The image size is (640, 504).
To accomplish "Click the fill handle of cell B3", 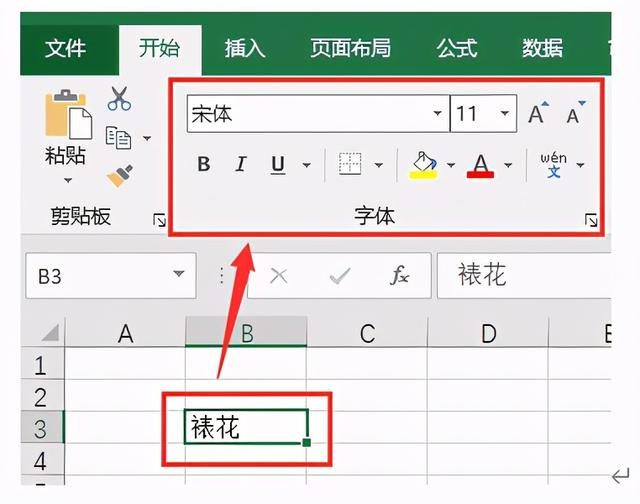I will (307, 443).
